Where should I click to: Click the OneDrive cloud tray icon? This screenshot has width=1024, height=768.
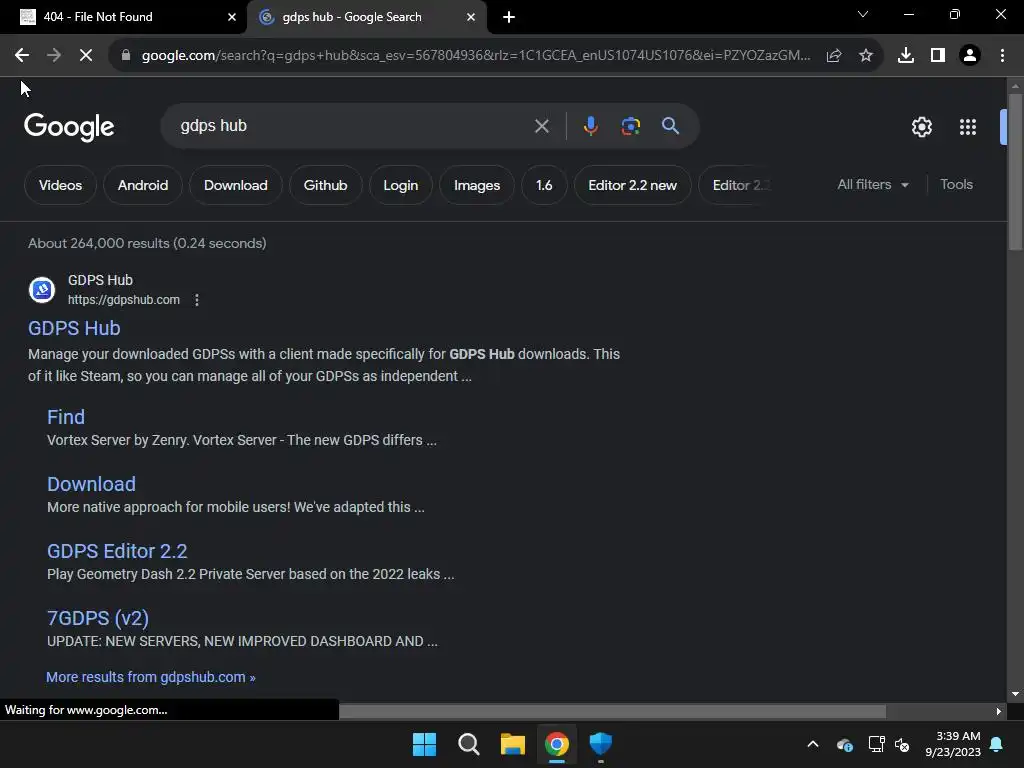pos(844,744)
